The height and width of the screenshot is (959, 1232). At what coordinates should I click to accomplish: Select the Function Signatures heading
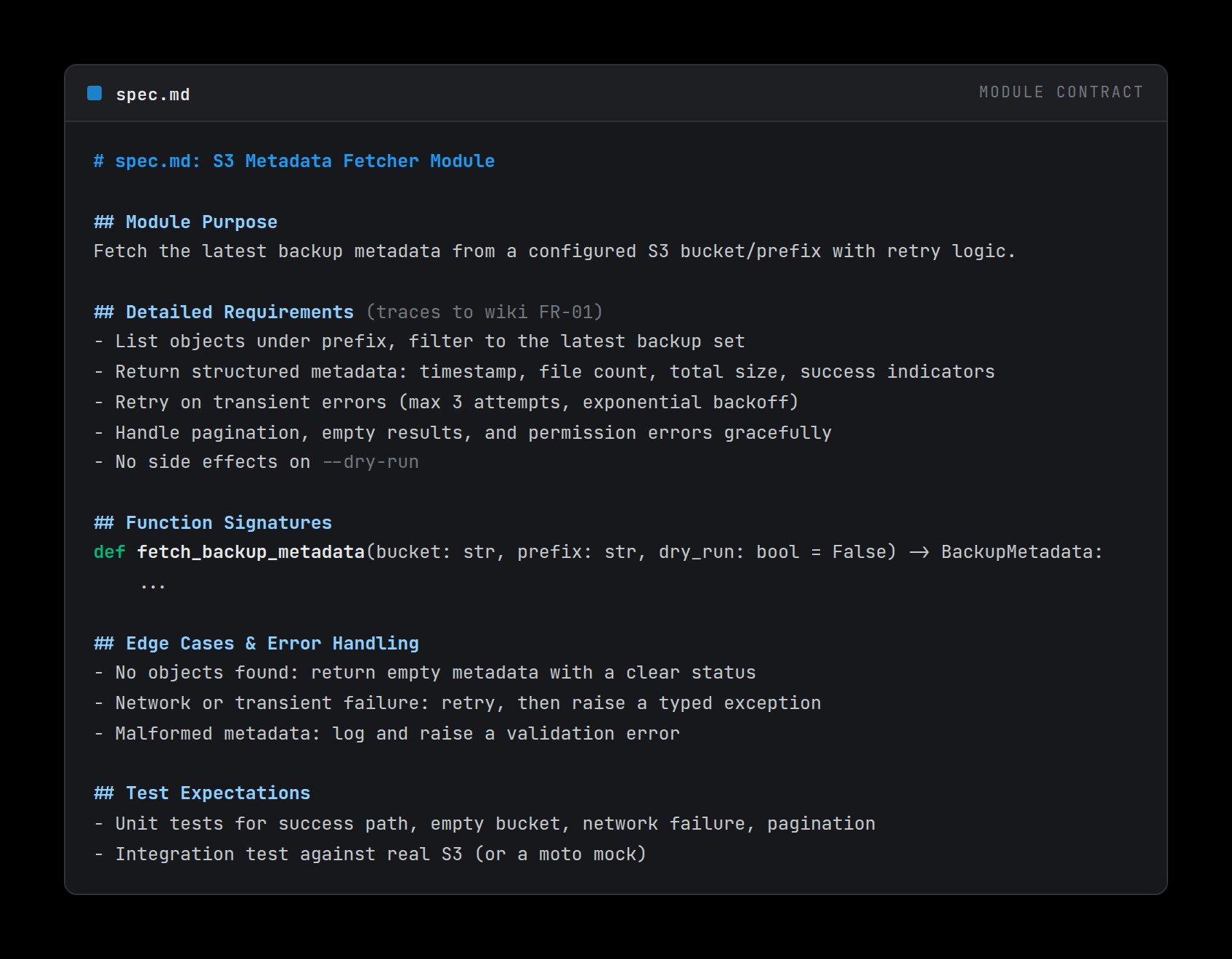pyautogui.click(x=213, y=523)
